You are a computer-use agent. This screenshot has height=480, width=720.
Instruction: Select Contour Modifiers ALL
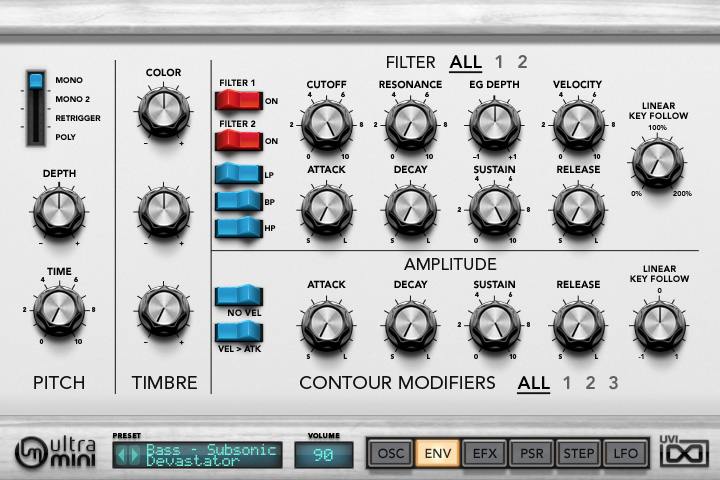[534, 383]
